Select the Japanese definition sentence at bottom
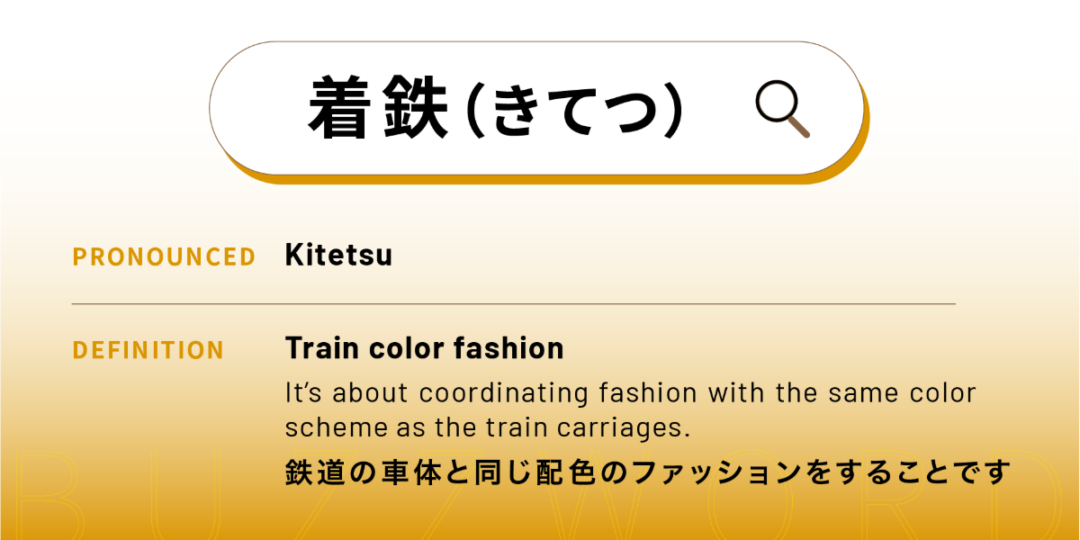 648,472
